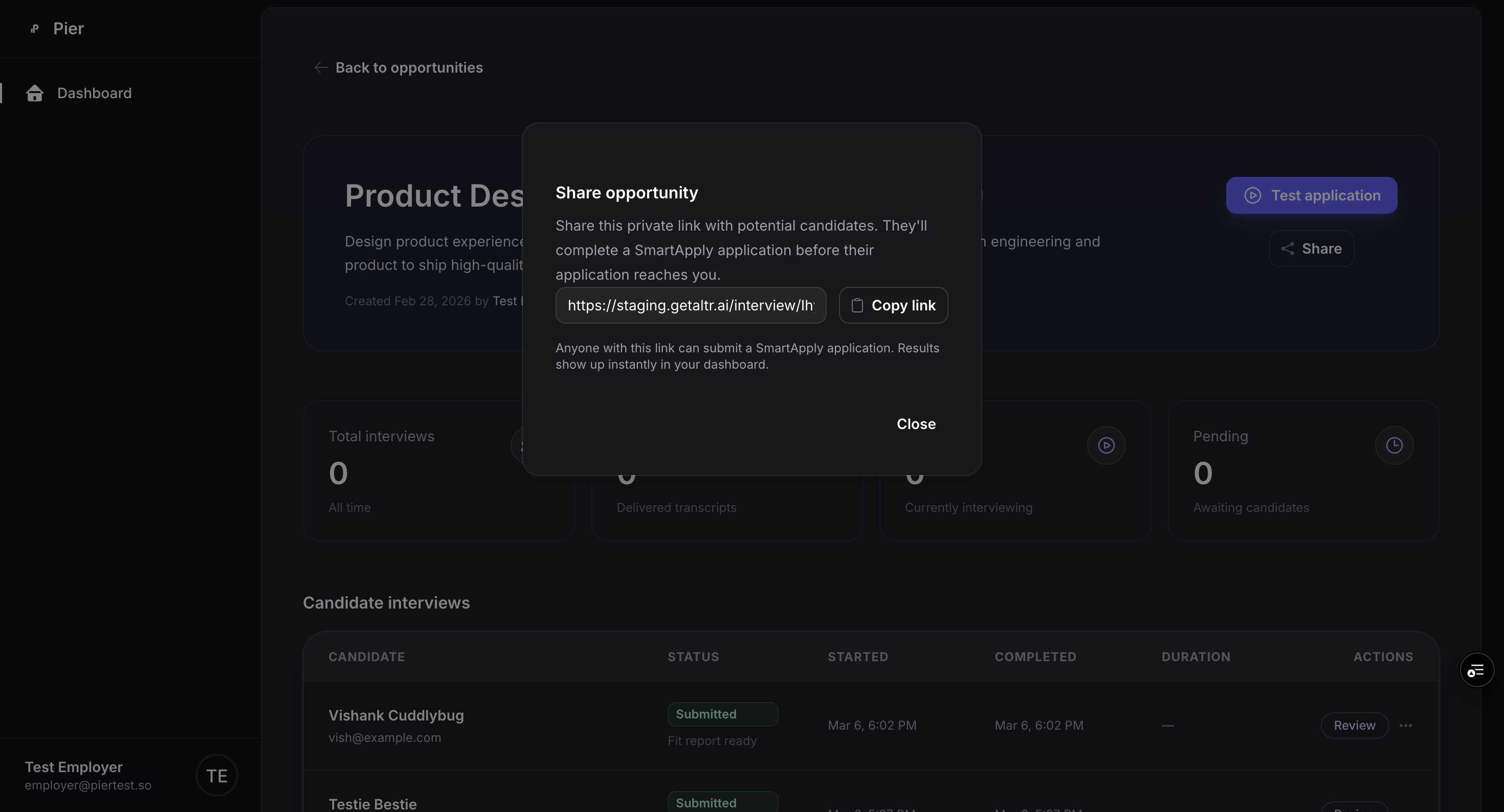Click the ACTIONS column header
Viewport: 1504px width, 812px height.
pos(1383,657)
